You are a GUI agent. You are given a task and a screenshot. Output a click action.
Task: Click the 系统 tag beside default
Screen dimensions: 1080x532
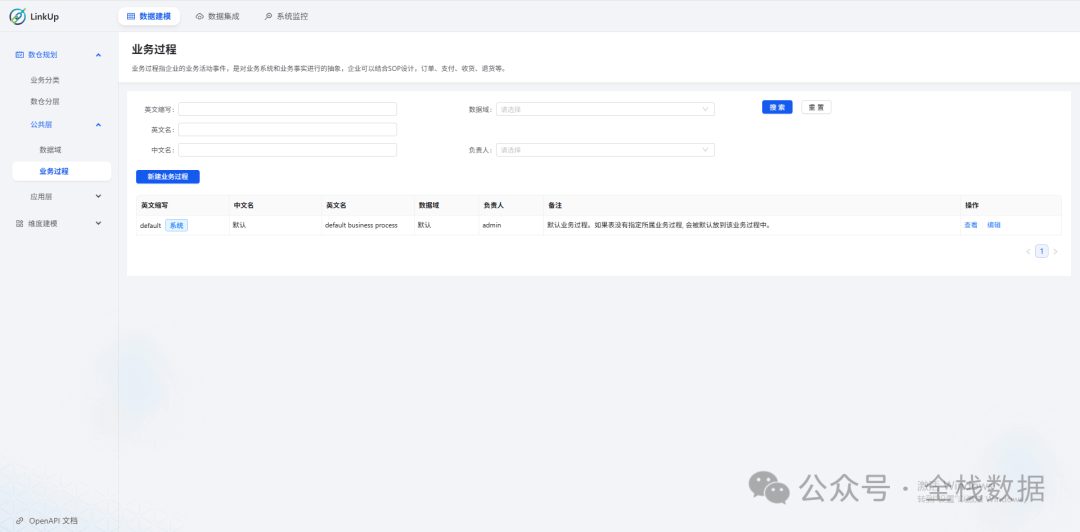coord(176,226)
